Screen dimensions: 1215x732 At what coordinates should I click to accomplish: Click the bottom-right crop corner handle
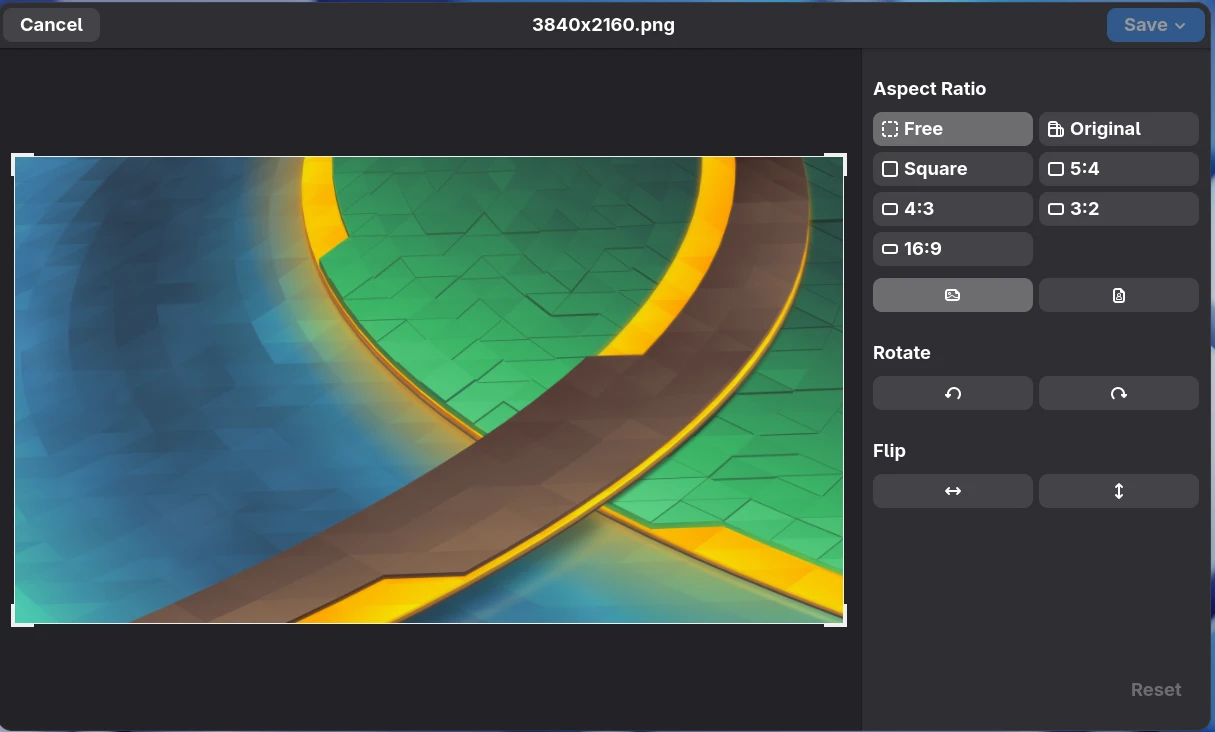coord(836,616)
